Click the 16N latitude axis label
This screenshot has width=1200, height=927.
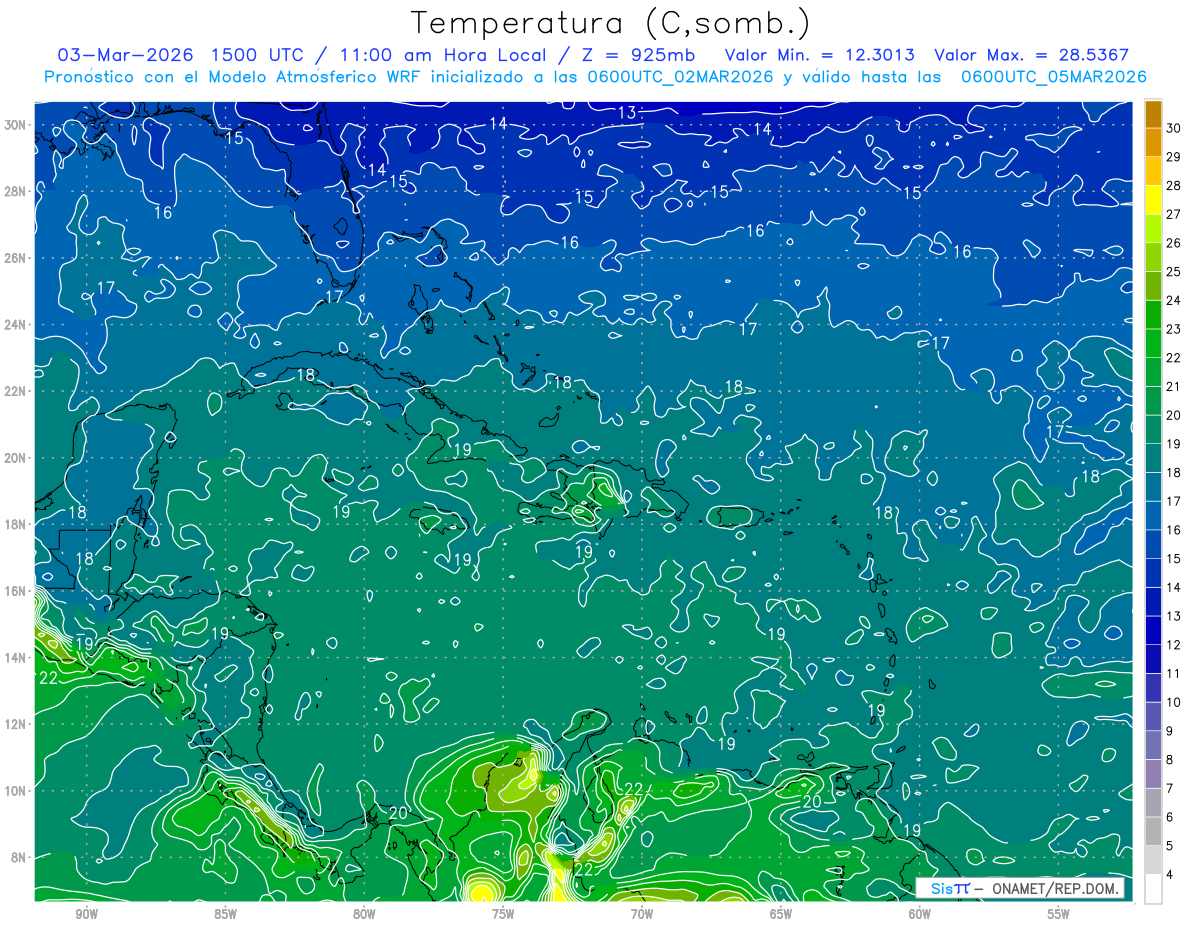[15, 591]
